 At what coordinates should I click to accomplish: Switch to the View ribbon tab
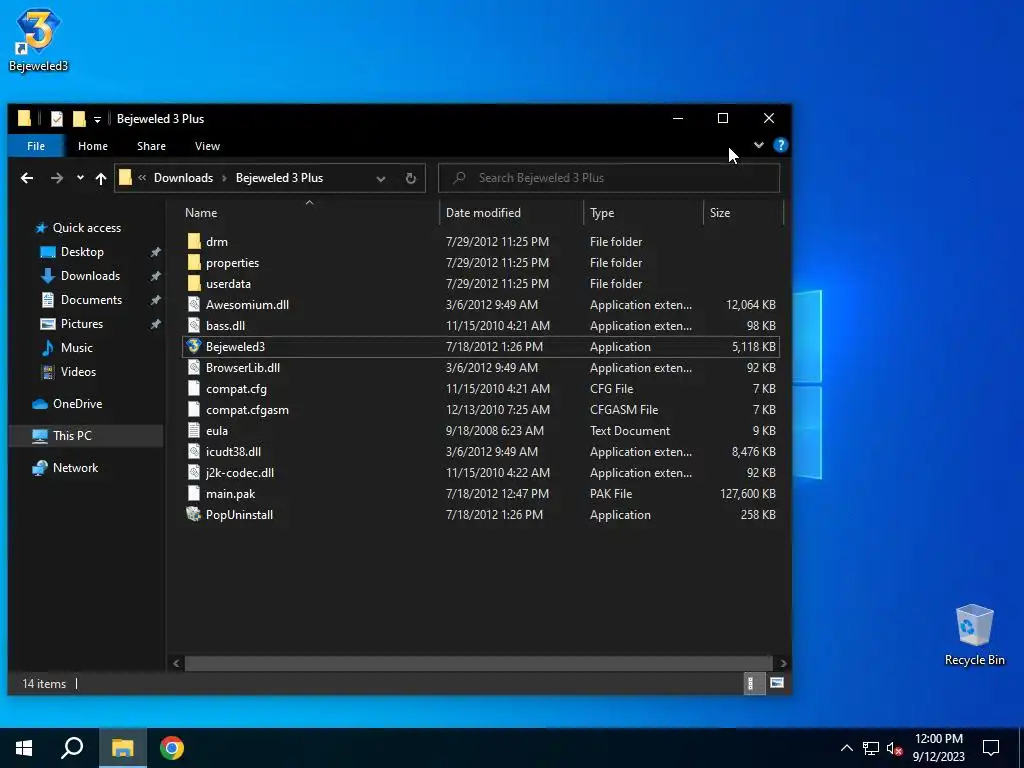click(x=207, y=146)
